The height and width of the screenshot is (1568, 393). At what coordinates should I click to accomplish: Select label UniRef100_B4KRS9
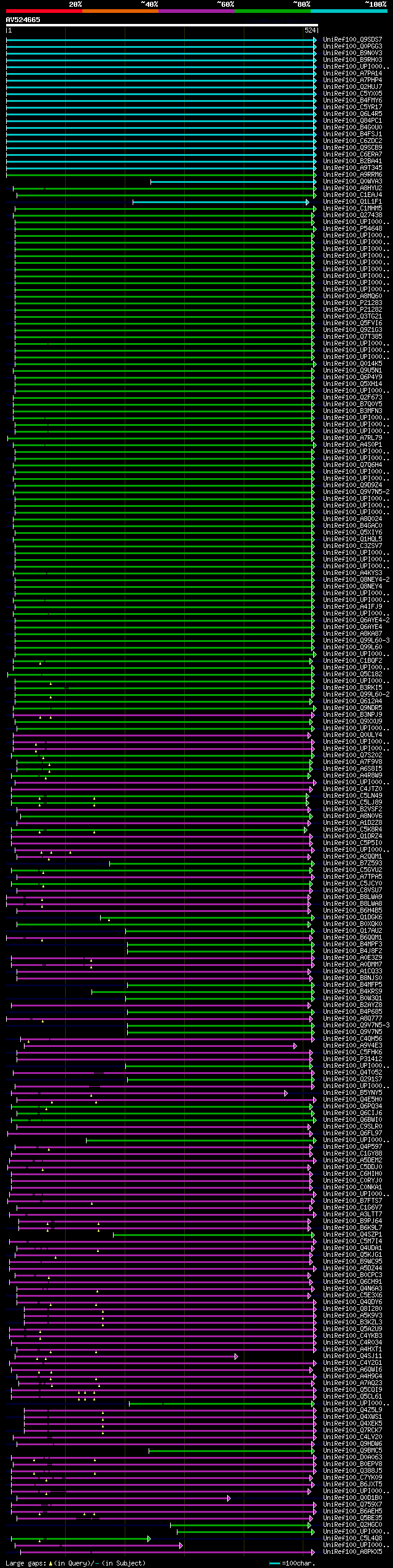[352, 992]
